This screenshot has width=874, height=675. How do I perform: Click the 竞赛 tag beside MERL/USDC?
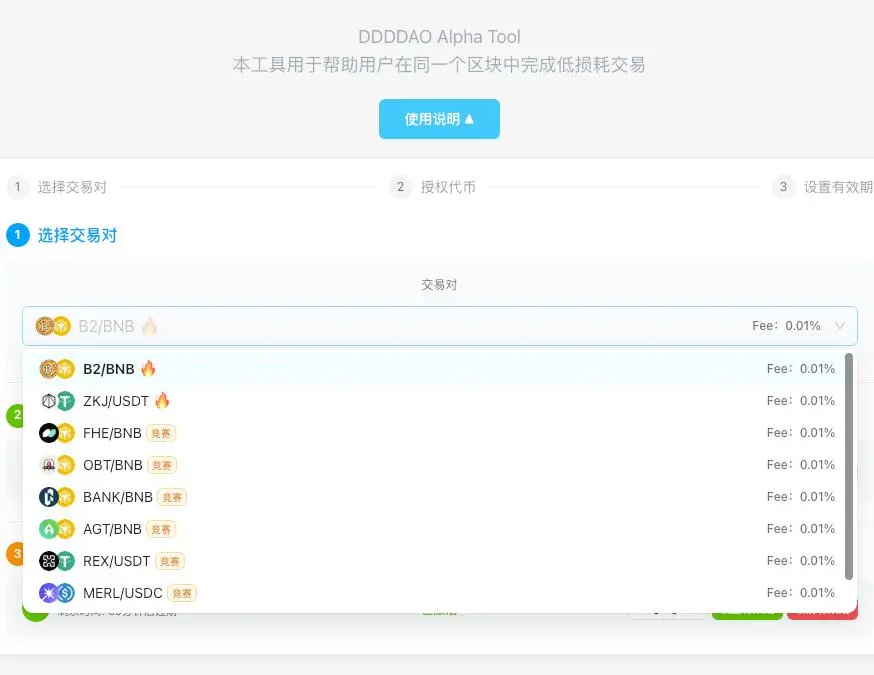tap(182, 593)
